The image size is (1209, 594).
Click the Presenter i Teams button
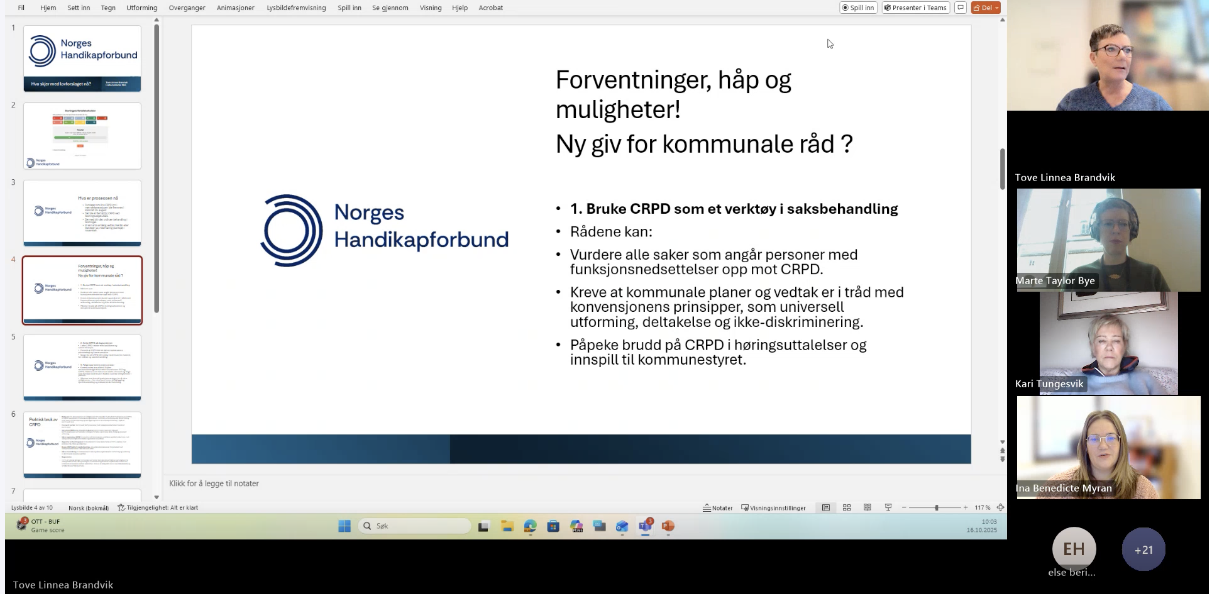pyautogui.click(x=915, y=7)
